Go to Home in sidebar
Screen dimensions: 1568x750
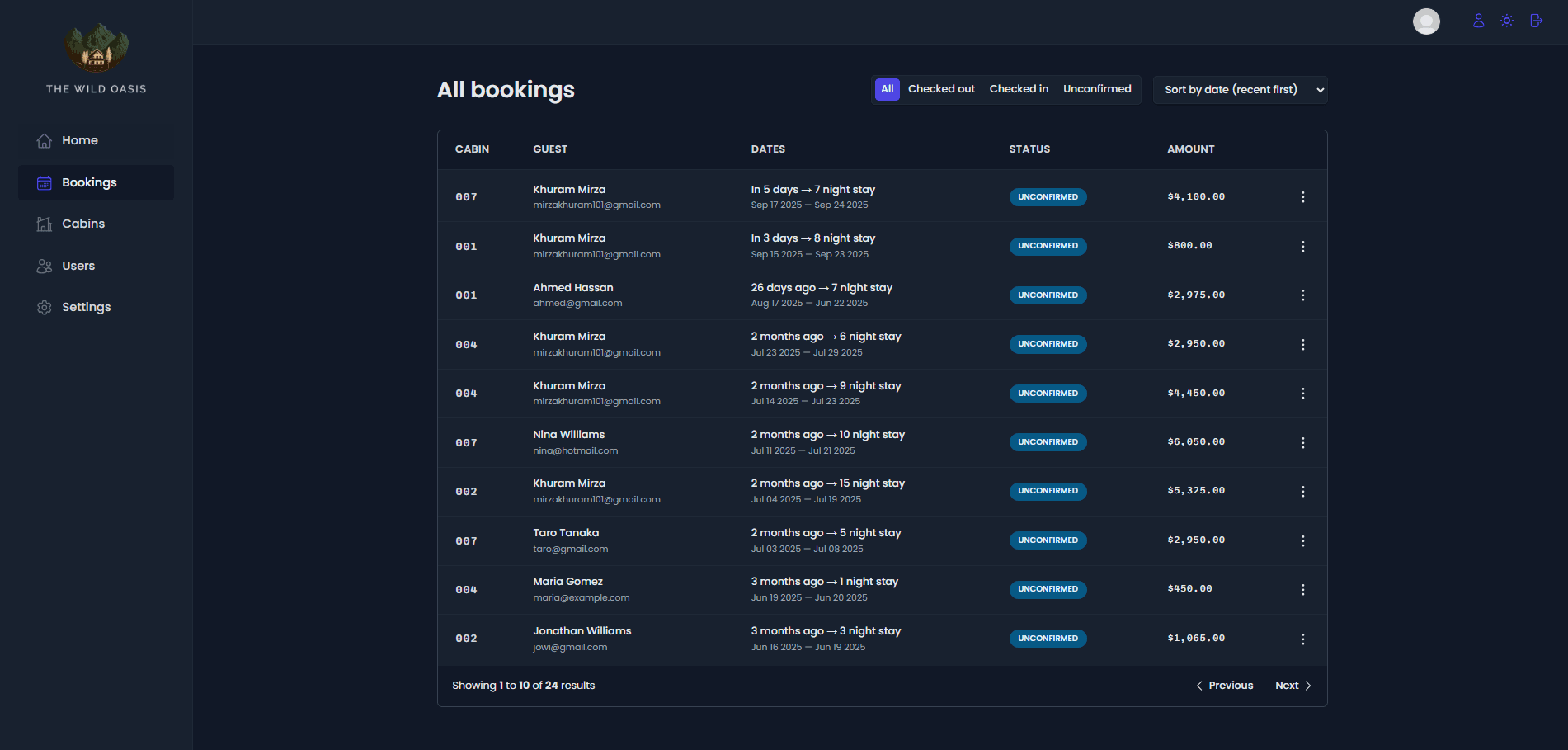[79, 140]
